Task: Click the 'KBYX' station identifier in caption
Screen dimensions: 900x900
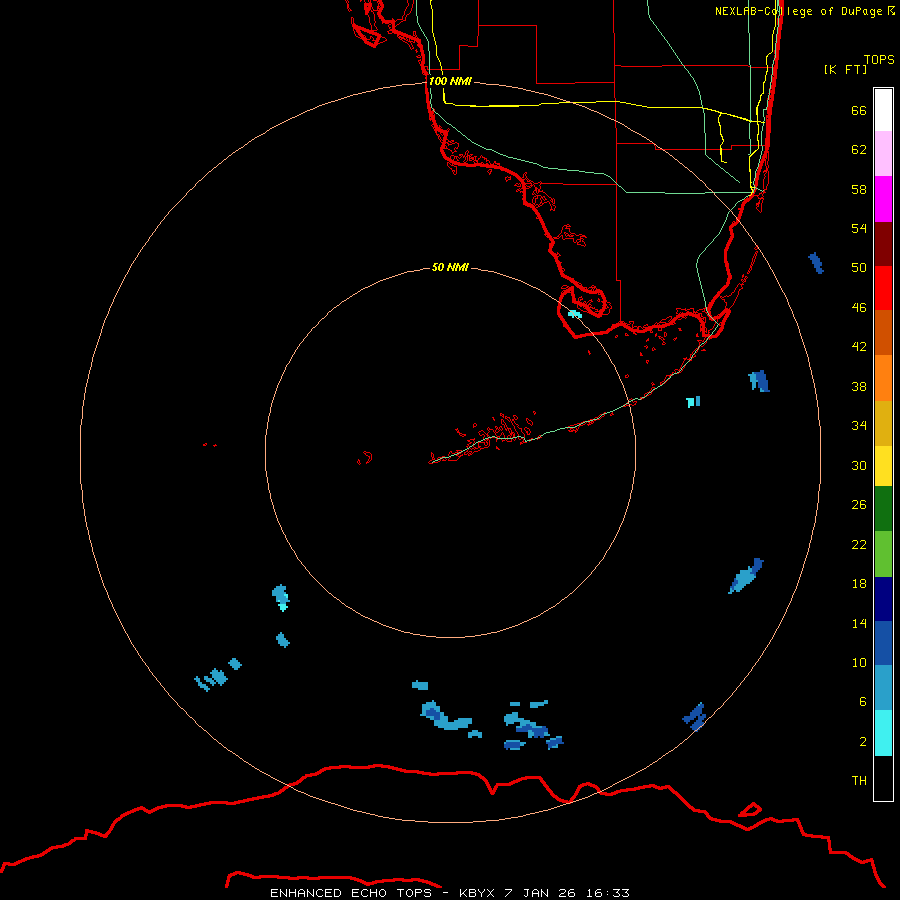Action: 476,893
